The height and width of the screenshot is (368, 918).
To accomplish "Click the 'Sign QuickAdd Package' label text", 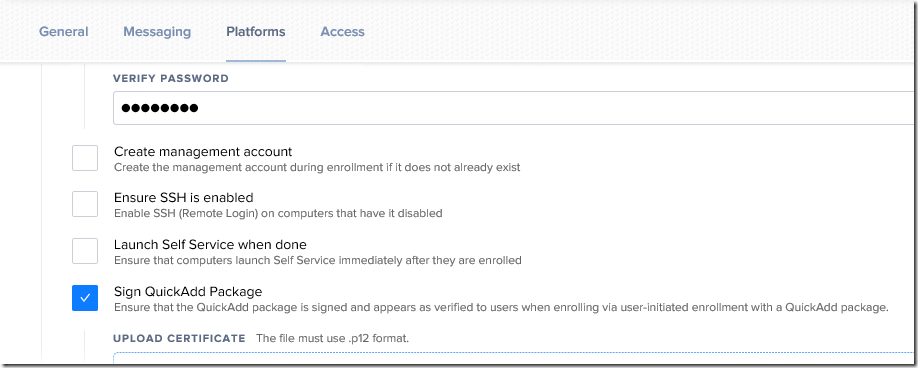I will click(x=188, y=291).
